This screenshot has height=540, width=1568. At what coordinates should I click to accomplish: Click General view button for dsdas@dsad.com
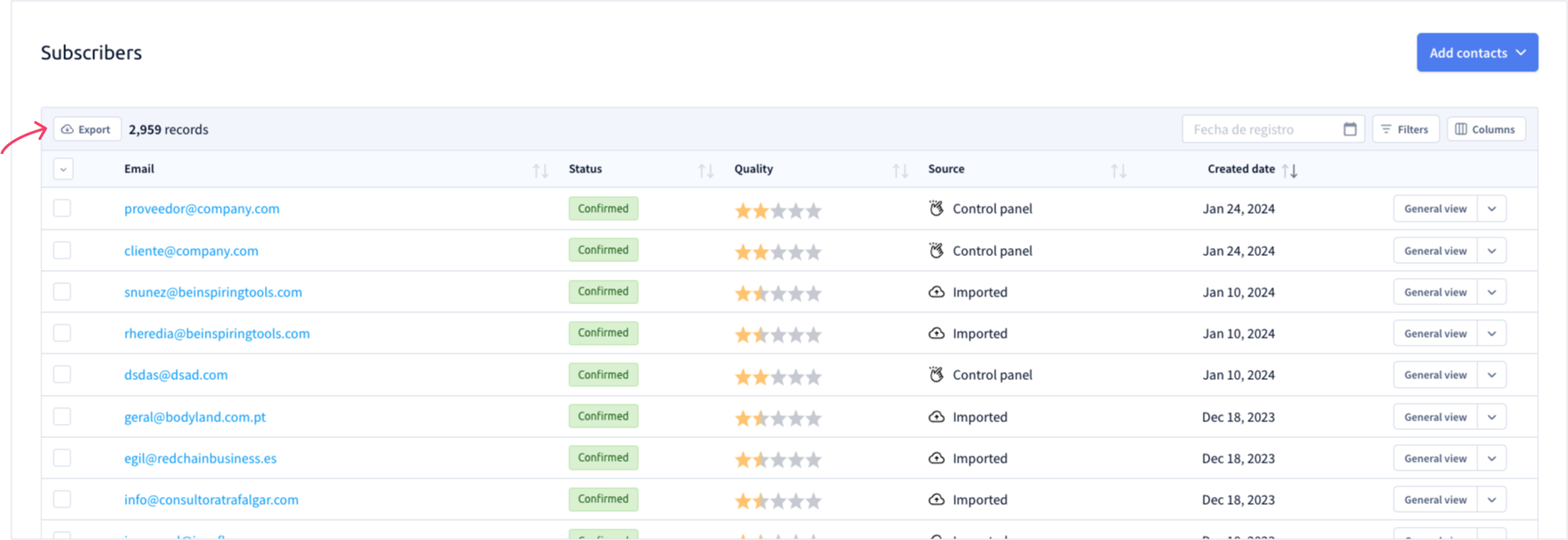click(x=1435, y=375)
